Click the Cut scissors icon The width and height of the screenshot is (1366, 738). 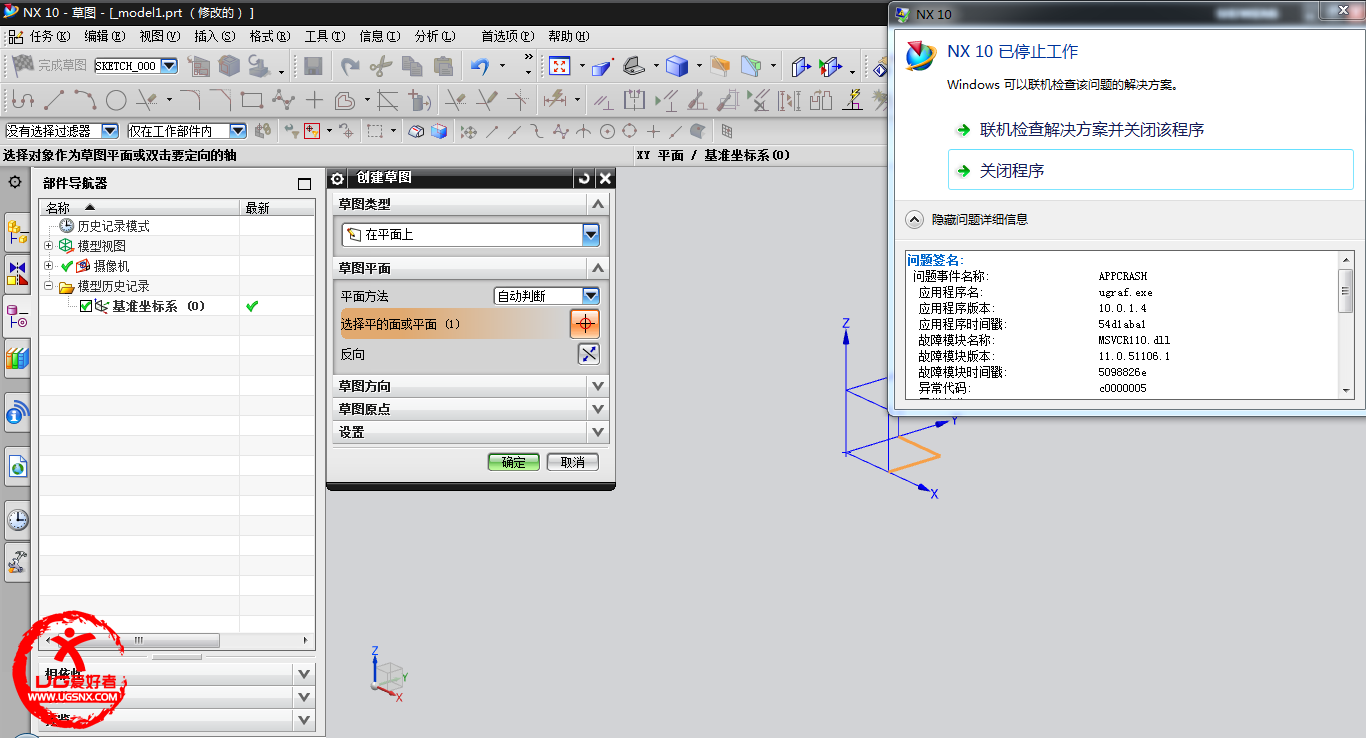tap(380, 67)
